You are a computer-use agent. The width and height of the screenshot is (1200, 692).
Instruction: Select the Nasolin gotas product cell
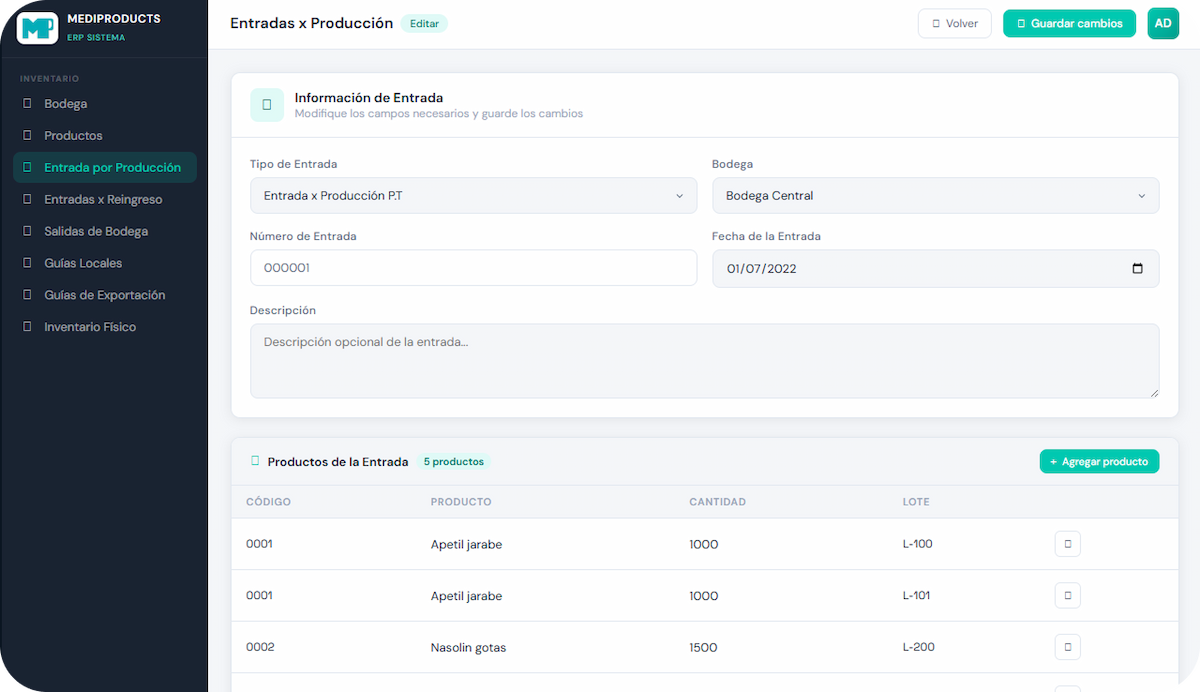(468, 648)
